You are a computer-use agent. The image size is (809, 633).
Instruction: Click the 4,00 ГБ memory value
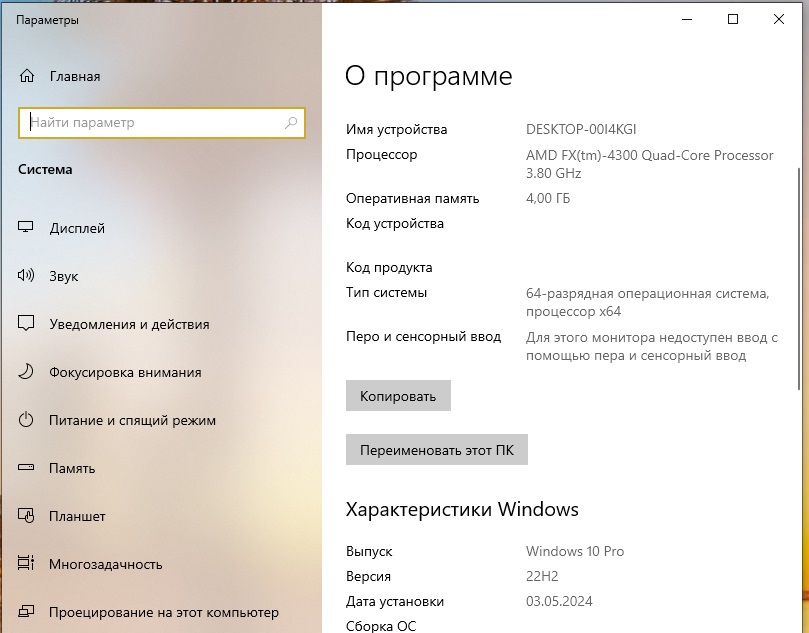(548, 198)
